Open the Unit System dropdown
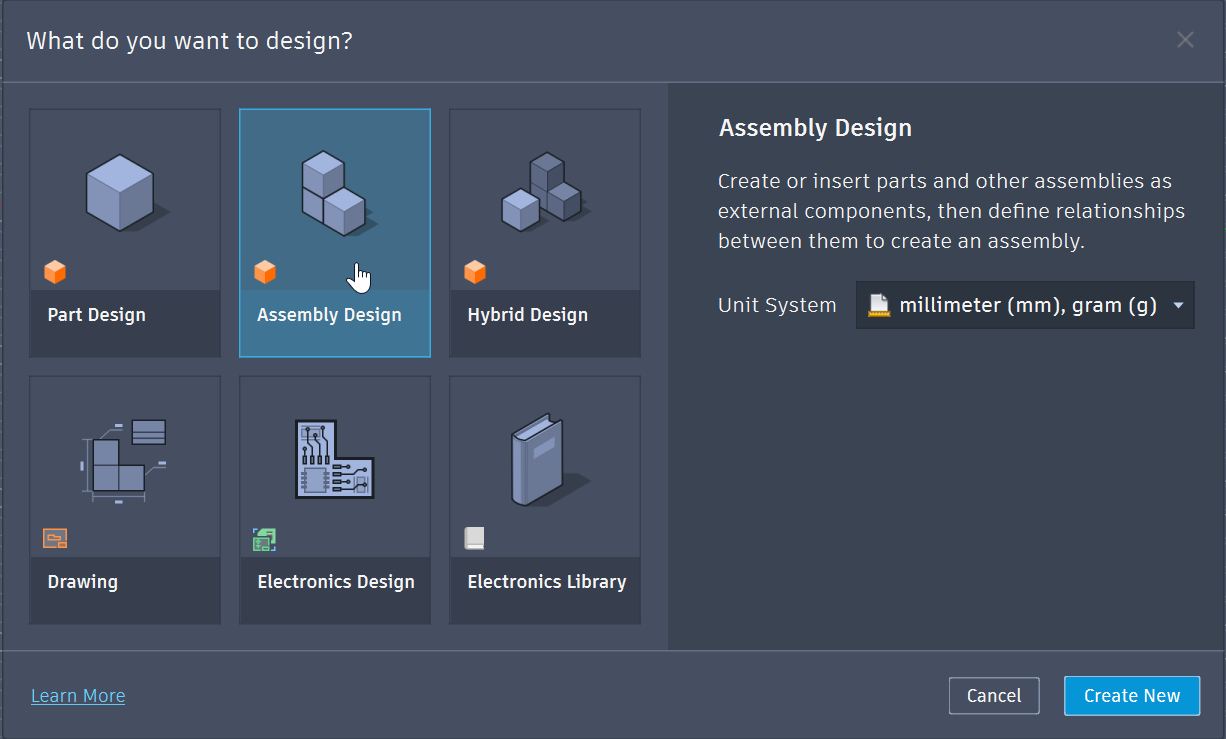Image resolution: width=1226 pixels, height=739 pixels. pyautogui.click(x=1024, y=305)
